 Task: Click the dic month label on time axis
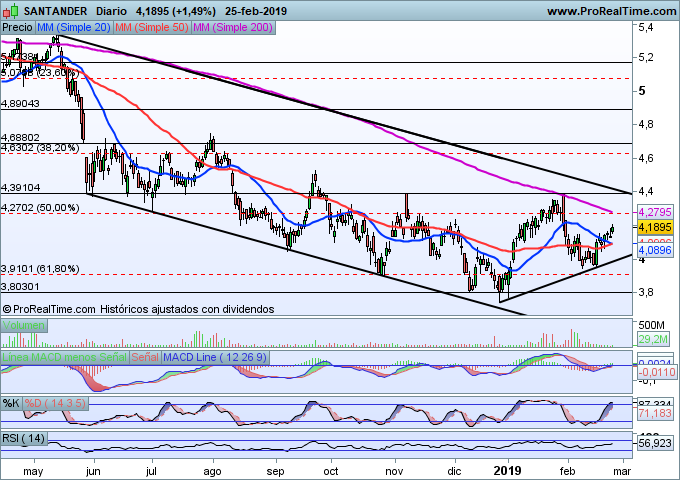click(x=454, y=471)
